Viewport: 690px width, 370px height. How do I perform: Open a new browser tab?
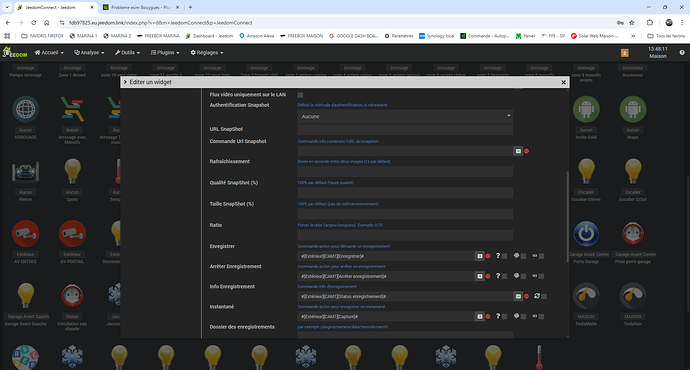(x=190, y=7)
